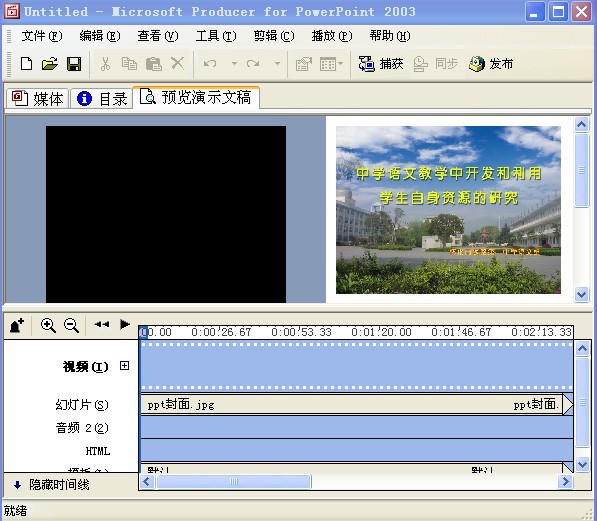Redo the last undone action

pos(253,64)
